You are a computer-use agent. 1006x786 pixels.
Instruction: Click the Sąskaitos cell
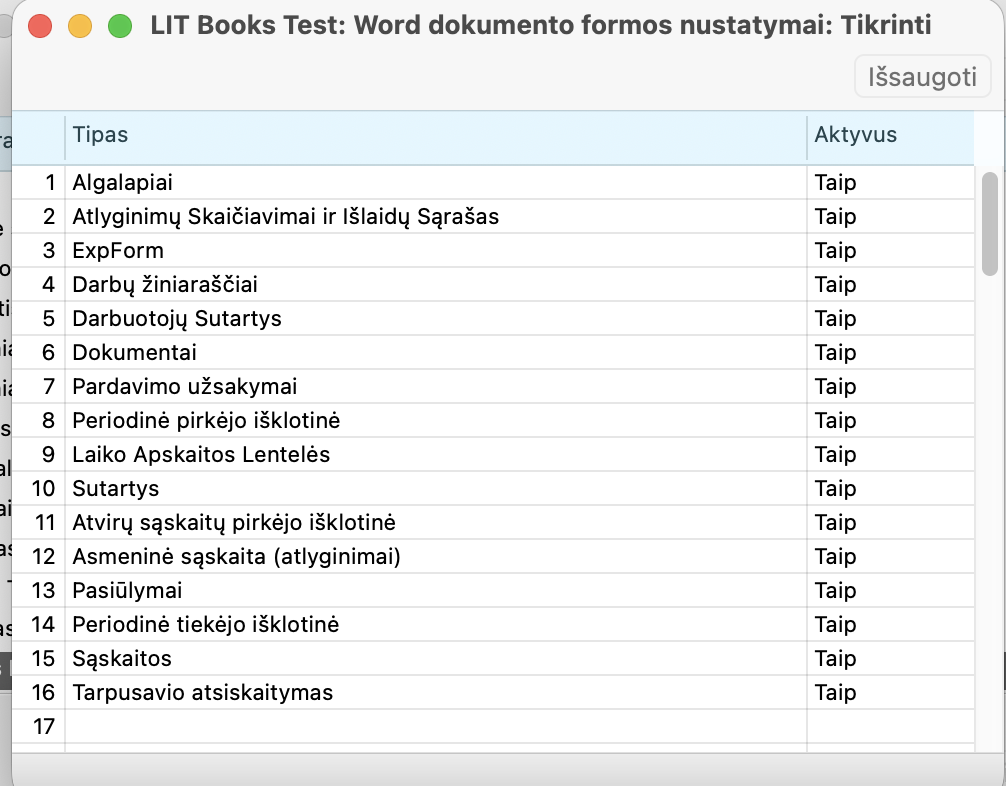coord(436,659)
